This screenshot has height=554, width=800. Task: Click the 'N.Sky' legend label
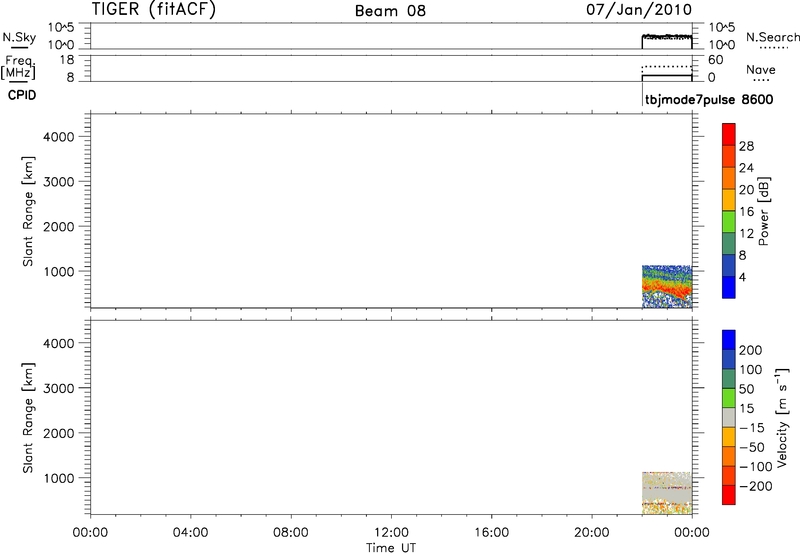click(x=19, y=37)
